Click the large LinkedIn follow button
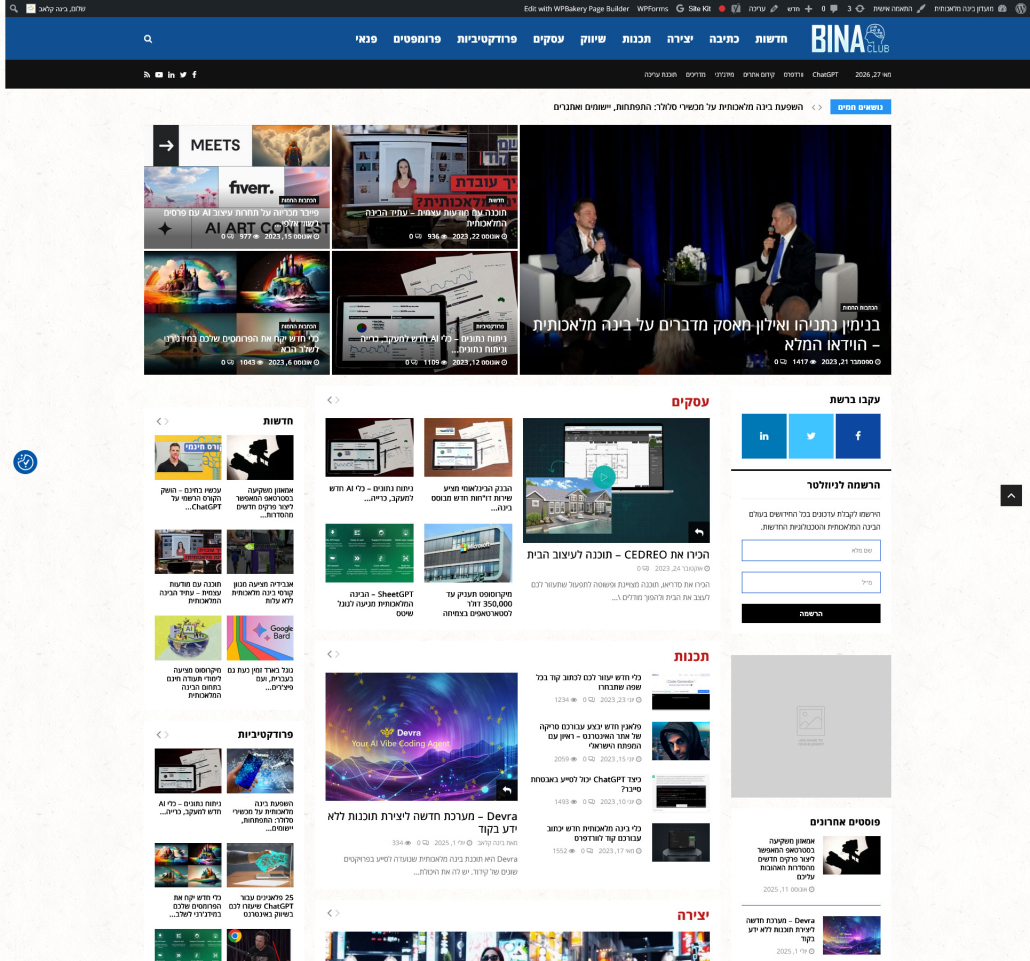This screenshot has height=961, width=1030. tap(764, 436)
